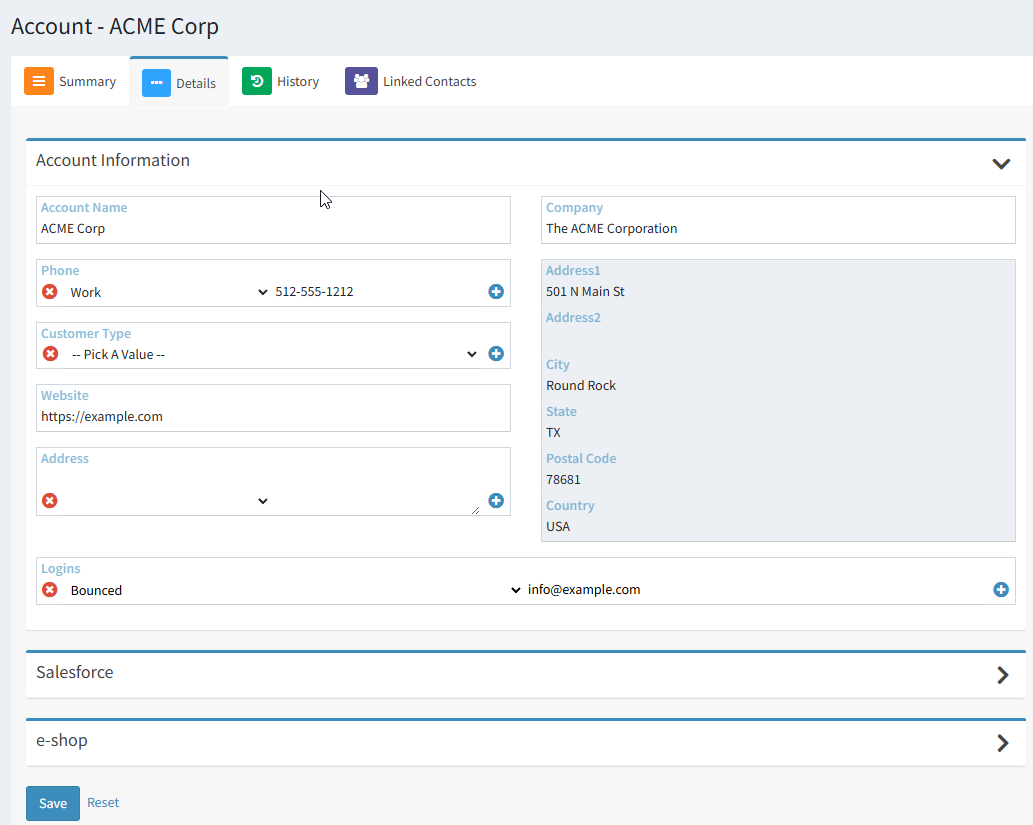Remove the Work phone entry
This screenshot has height=825, width=1033.
(x=49, y=291)
